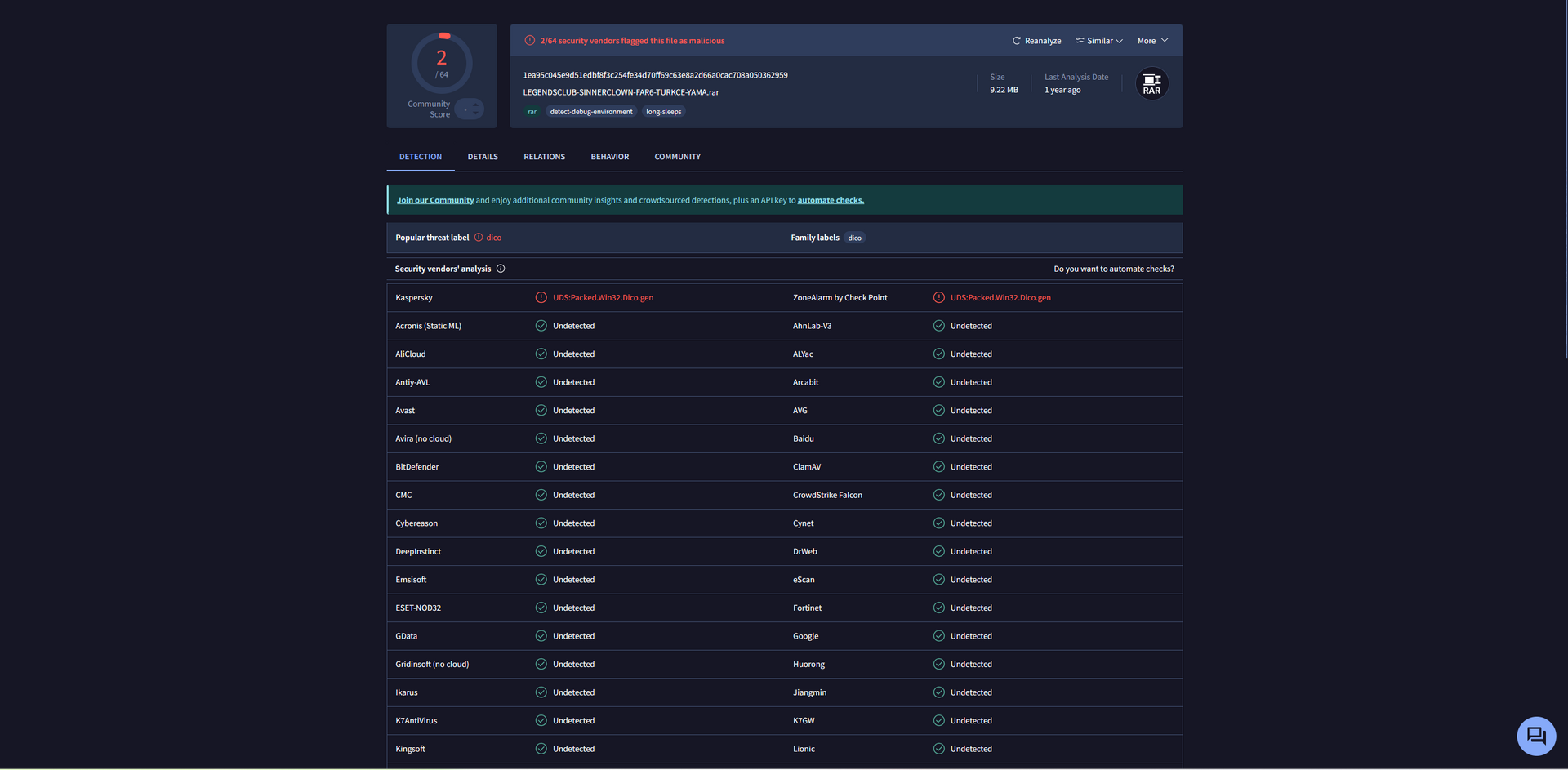Click the red alert icon beside '2/64 security vendors flagged'

point(530,41)
